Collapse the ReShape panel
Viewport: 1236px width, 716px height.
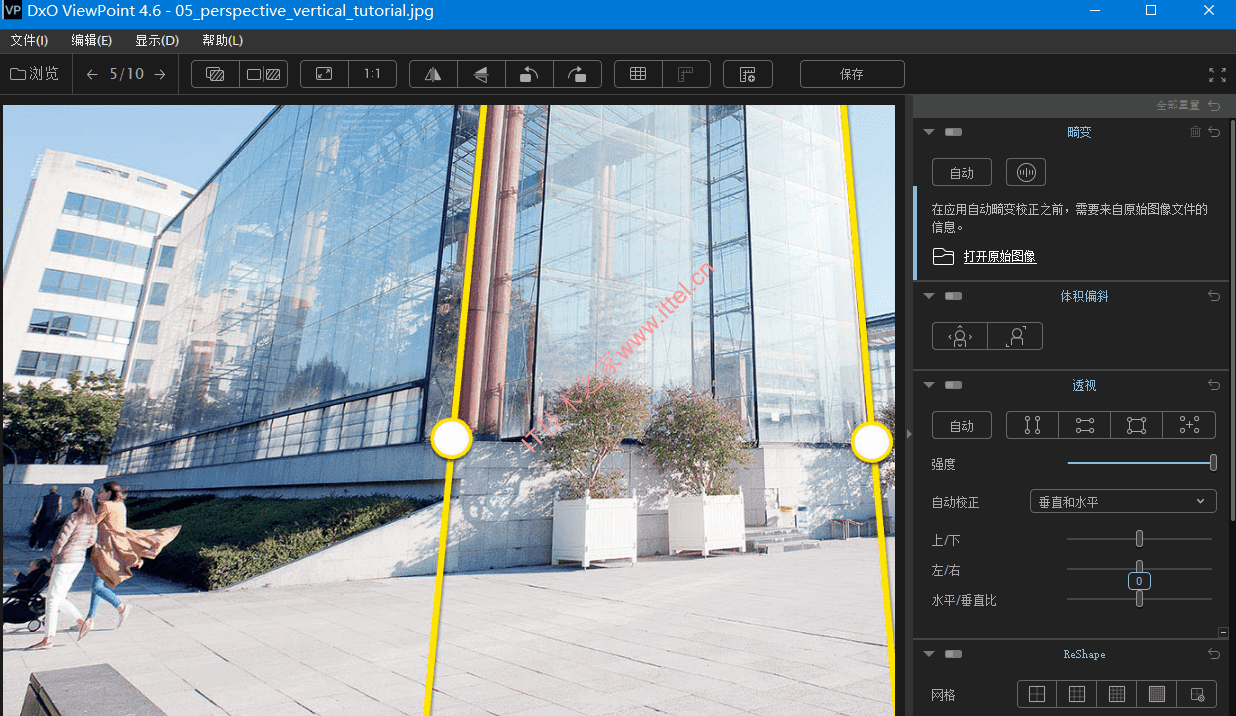(929, 654)
